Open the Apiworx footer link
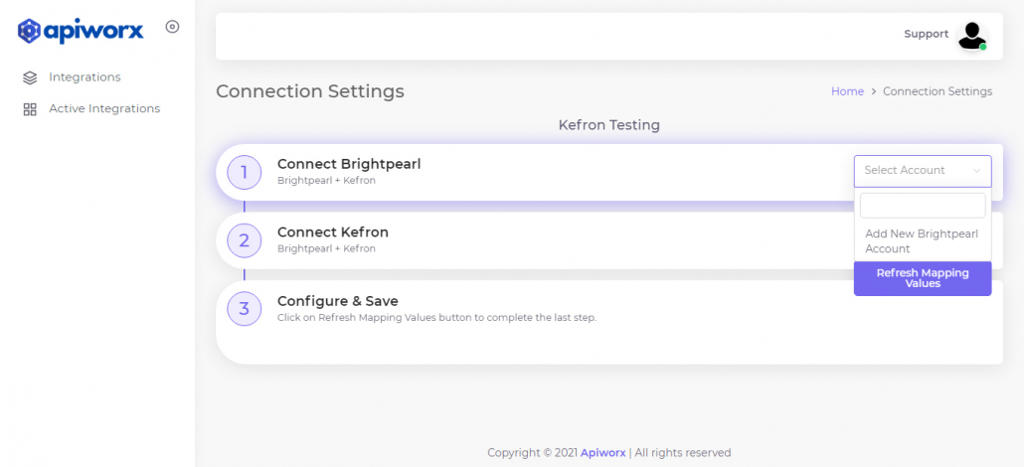Viewport: 1024px width, 467px height. [x=603, y=453]
